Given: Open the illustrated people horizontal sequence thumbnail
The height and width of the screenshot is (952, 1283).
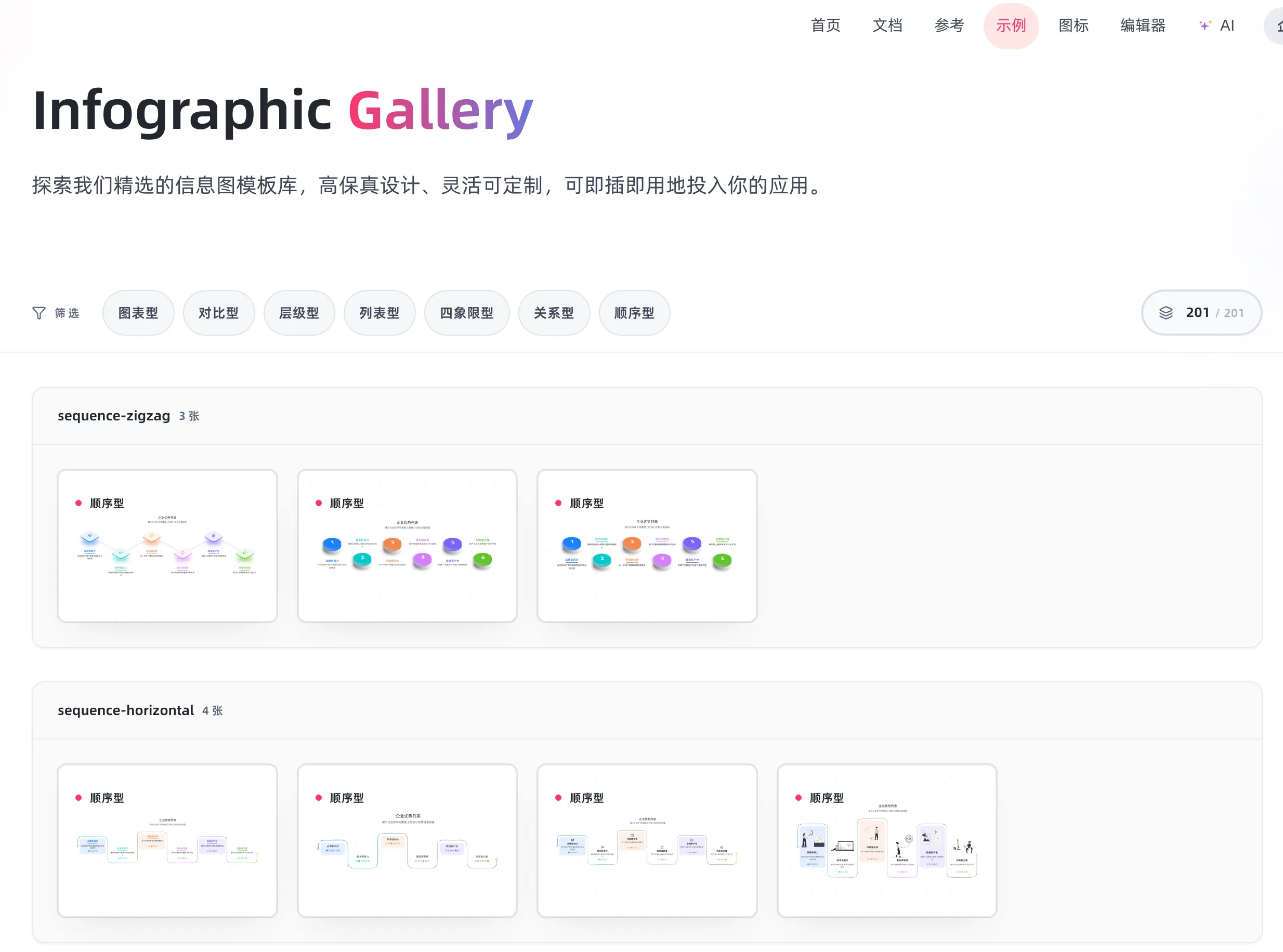Looking at the screenshot, I should click(886, 840).
